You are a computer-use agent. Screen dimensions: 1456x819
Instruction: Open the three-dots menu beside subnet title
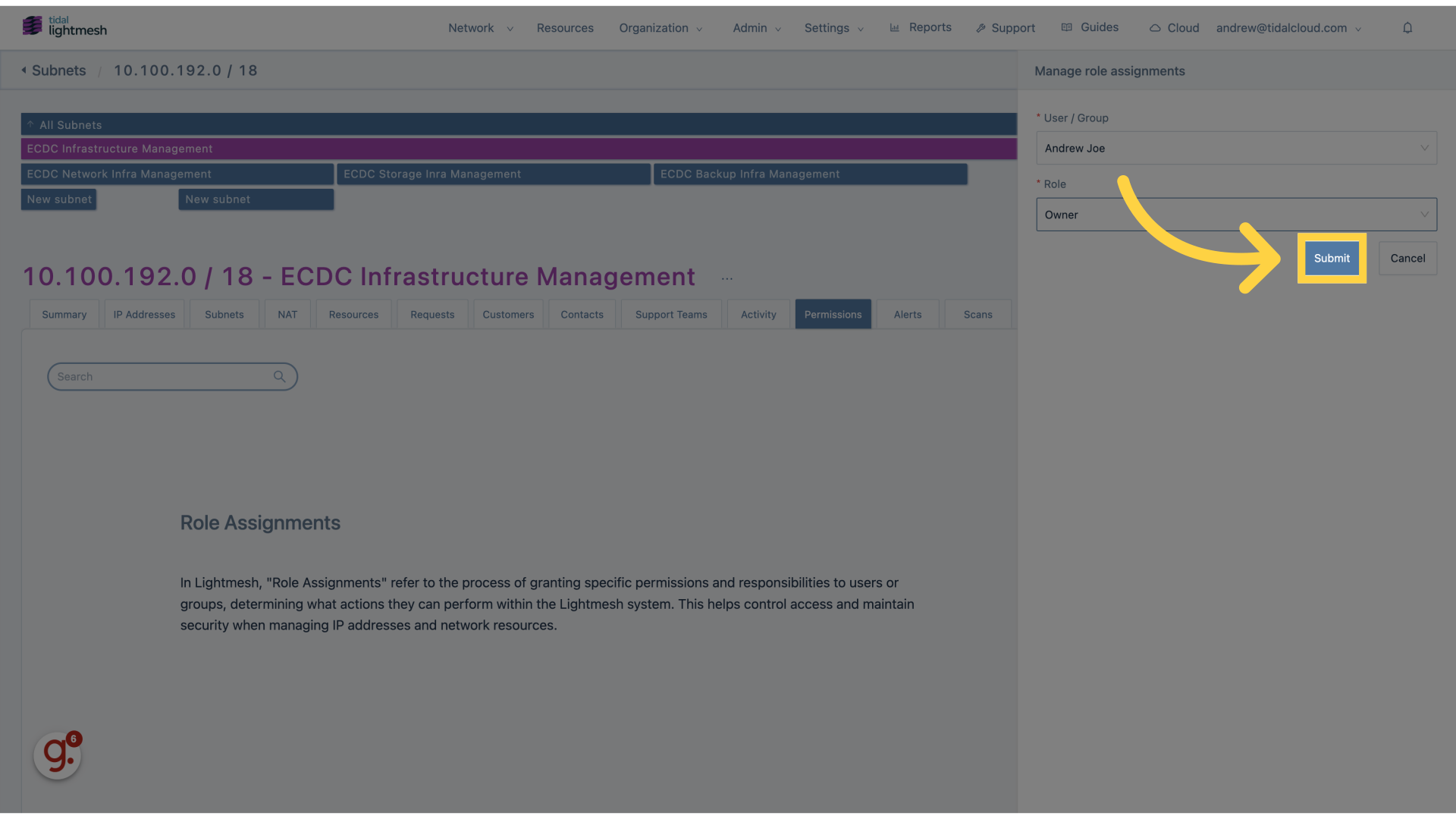point(727,279)
